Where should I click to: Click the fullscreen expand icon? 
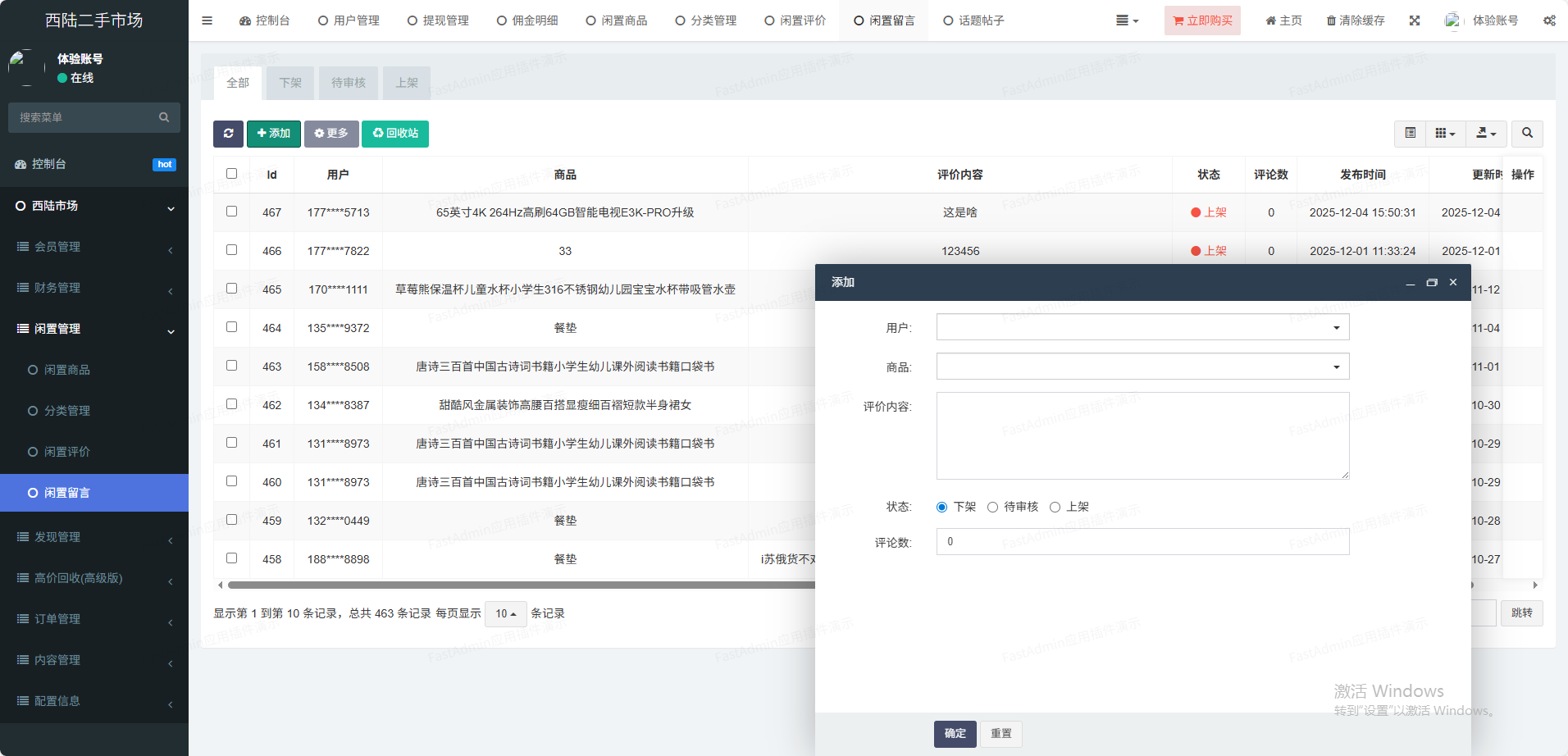pyautogui.click(x=1415, y=20)
